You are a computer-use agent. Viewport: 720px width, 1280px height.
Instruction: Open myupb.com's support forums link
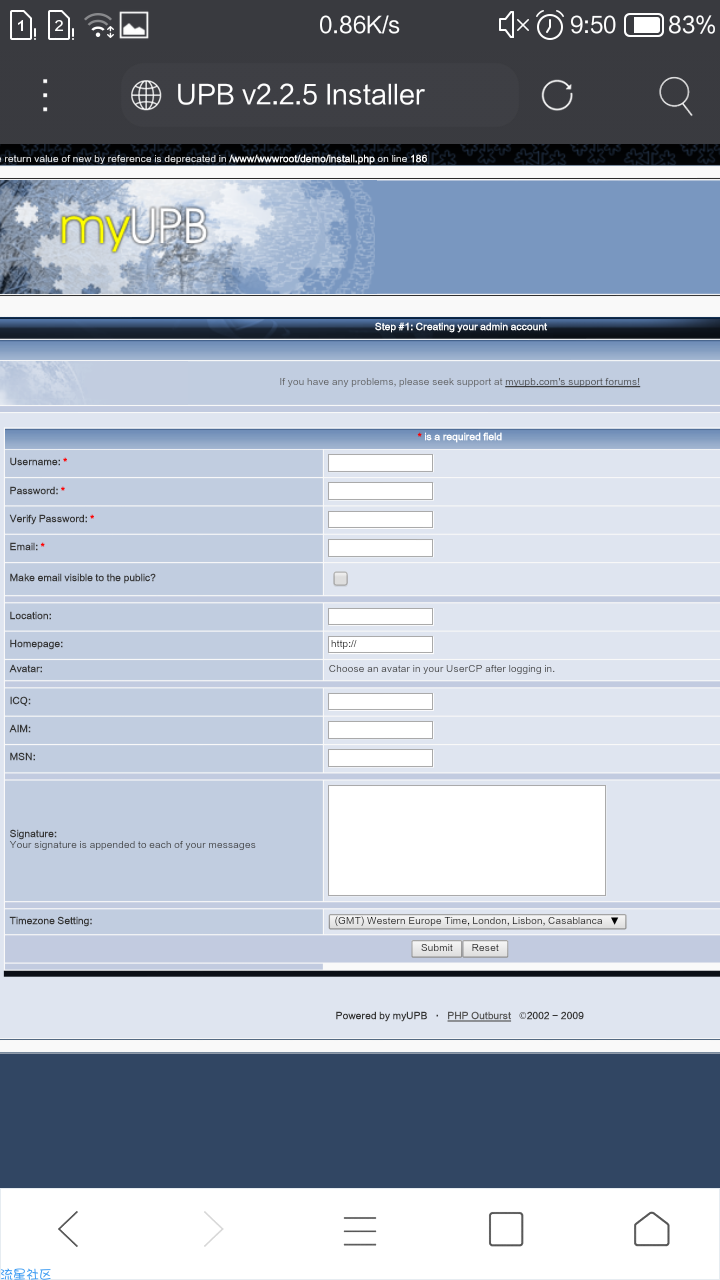pyautogui.click(x=572, y=382)
